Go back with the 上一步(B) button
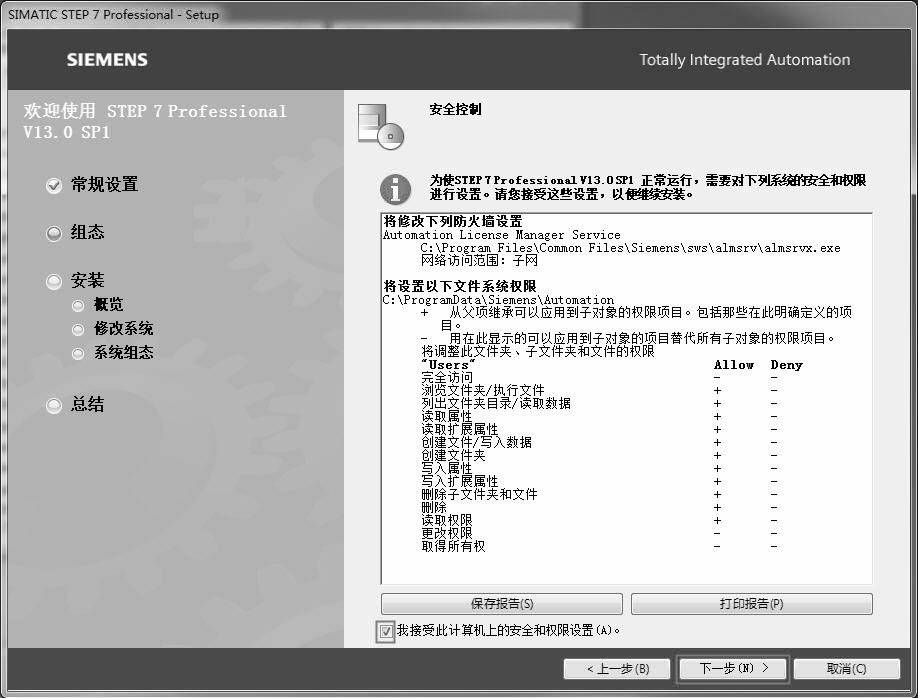Viewport: 918px width, 698px height. (x=617, y=669)
